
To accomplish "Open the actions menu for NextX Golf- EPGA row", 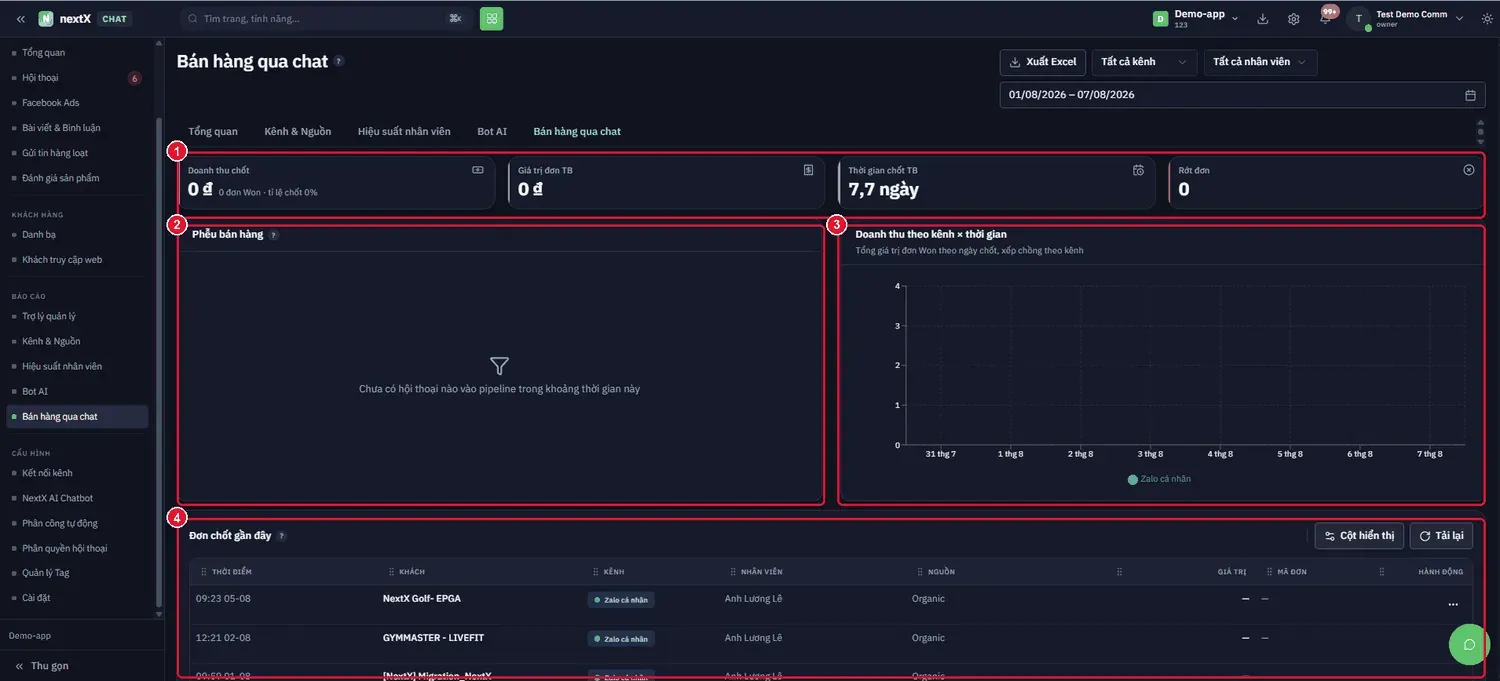I will pyautogui.click(x=1453, y=604).
